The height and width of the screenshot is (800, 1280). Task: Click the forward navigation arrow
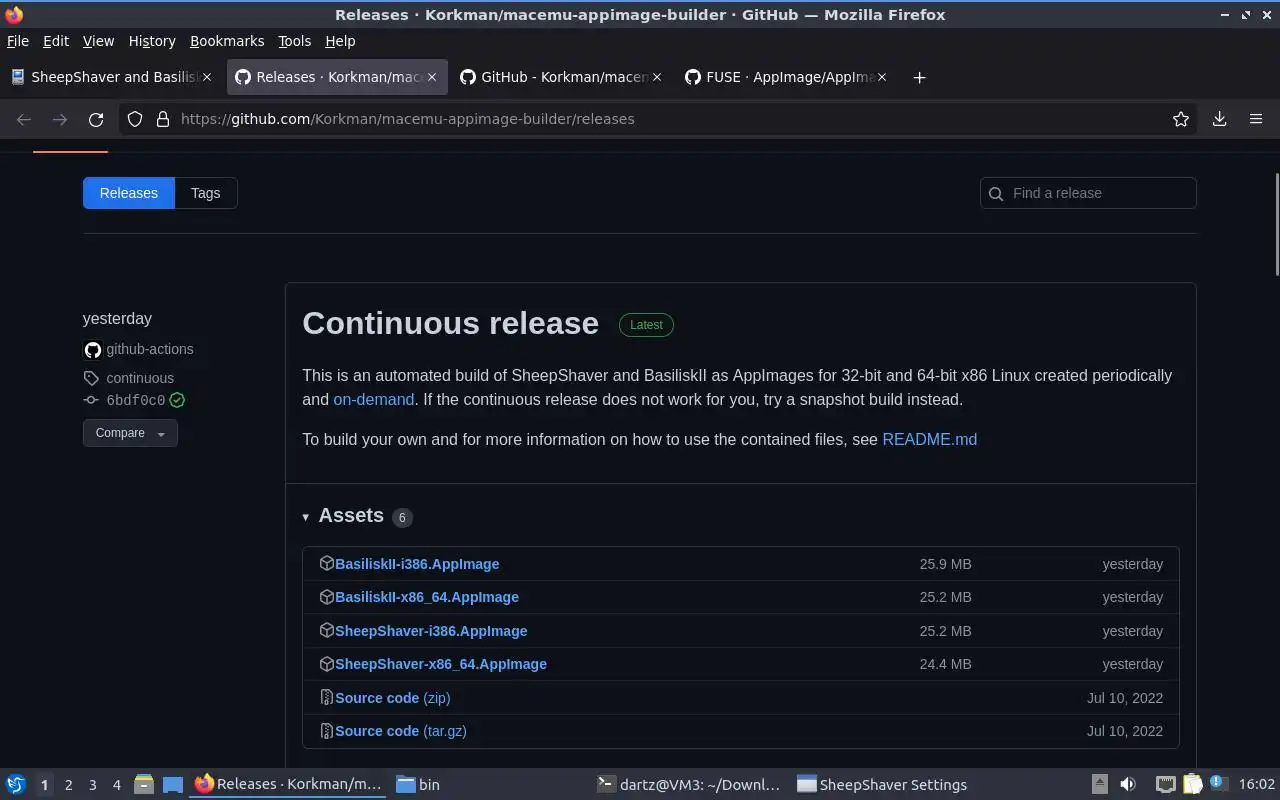(x=60, y=119)
